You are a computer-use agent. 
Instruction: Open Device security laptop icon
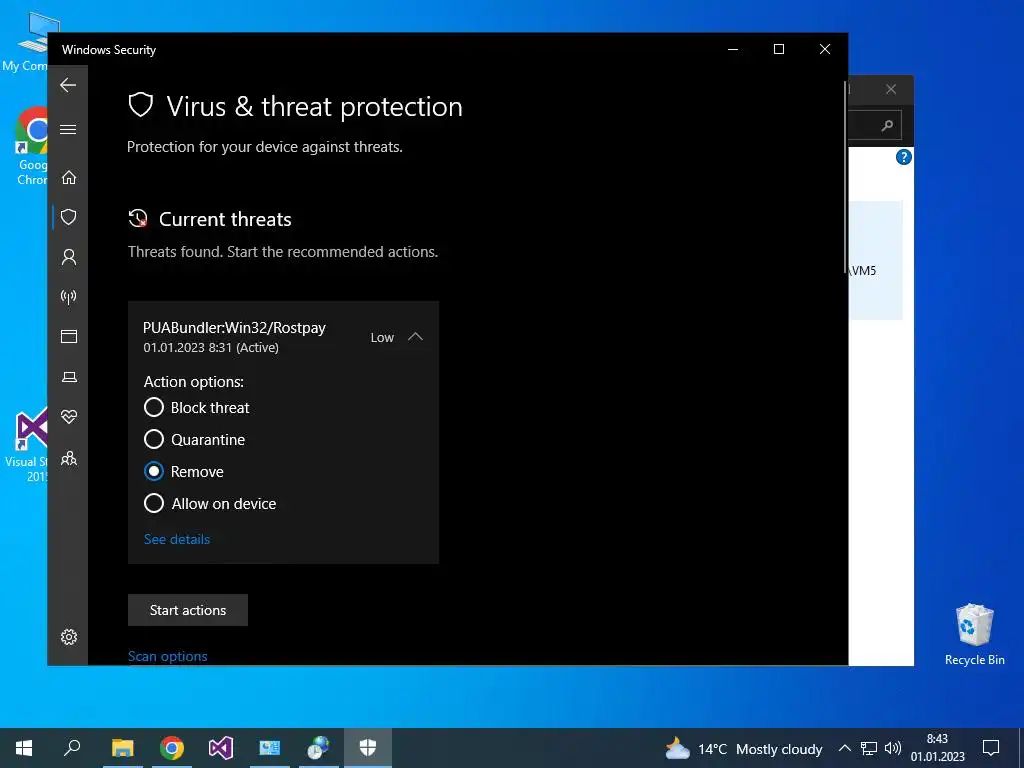(69, 377)
